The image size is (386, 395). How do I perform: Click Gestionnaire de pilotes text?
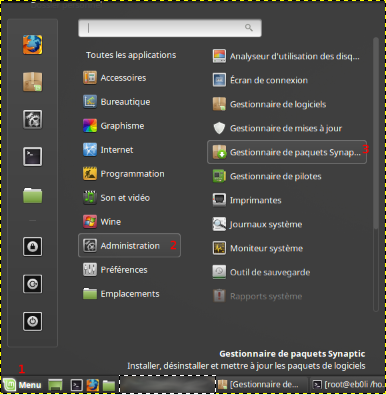pyautogui.click(x=276, y=176)
